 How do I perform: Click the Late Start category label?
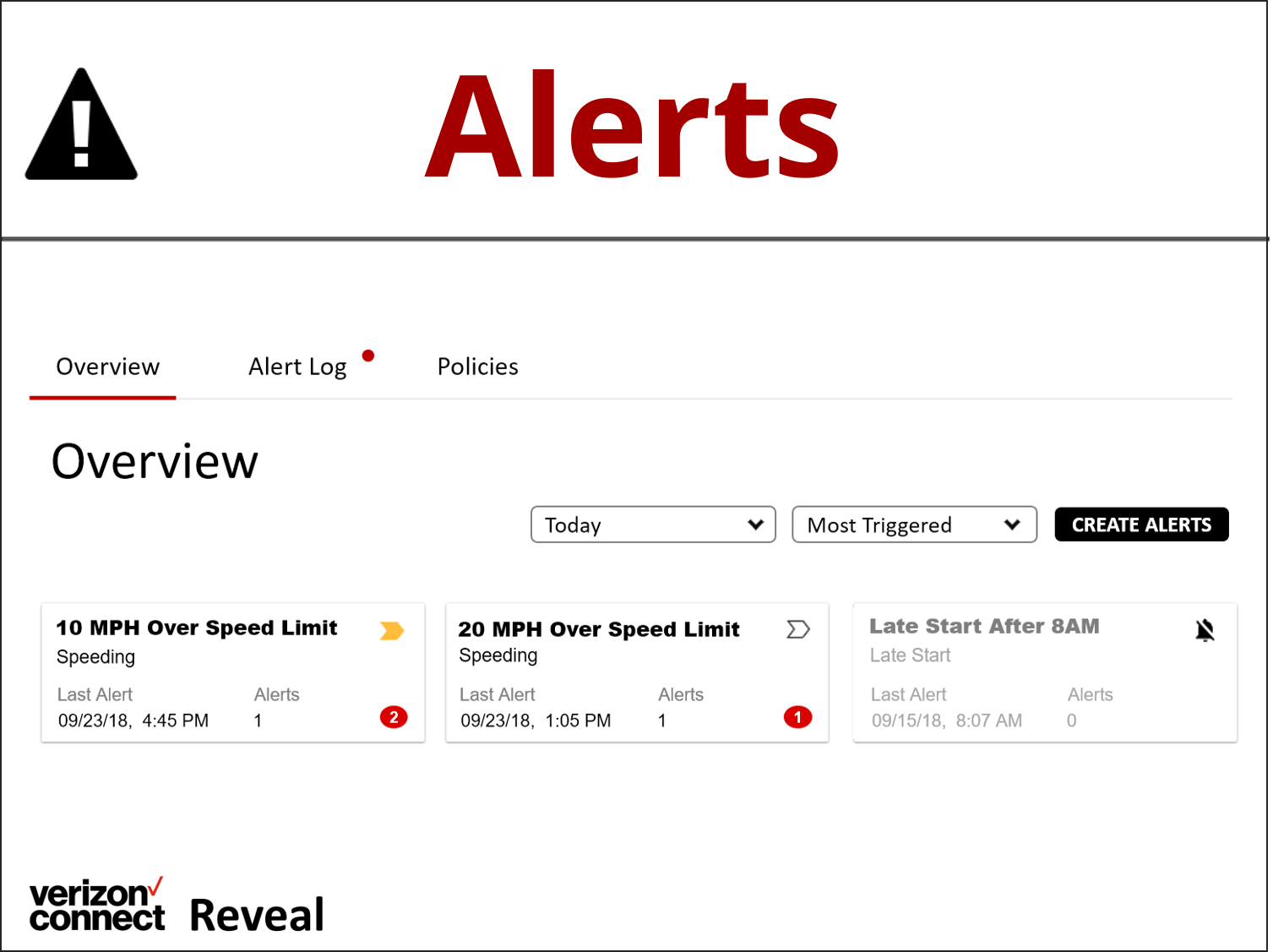tap(910, 655)
